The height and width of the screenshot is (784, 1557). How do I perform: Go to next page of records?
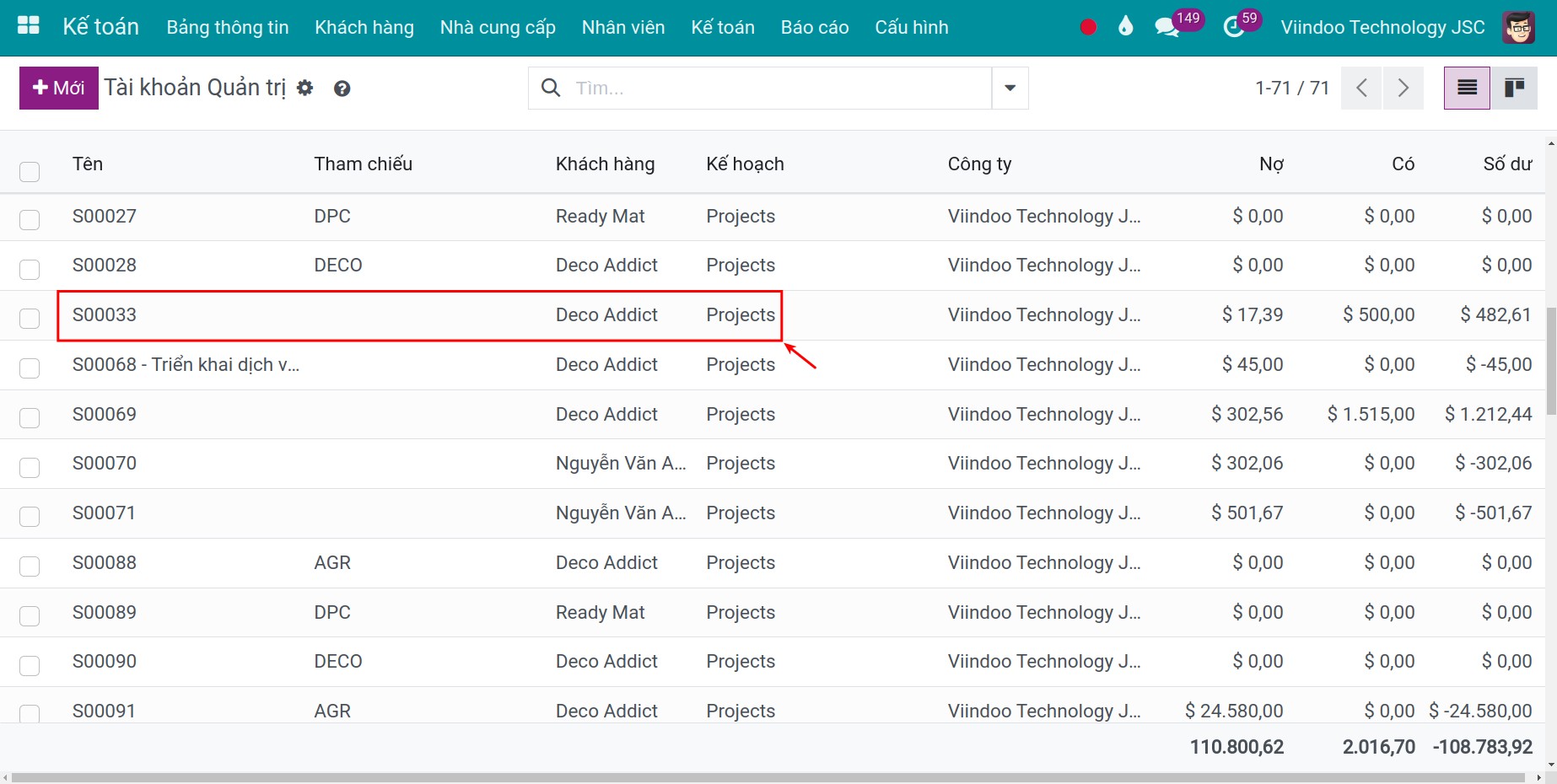coord(1403,88)
